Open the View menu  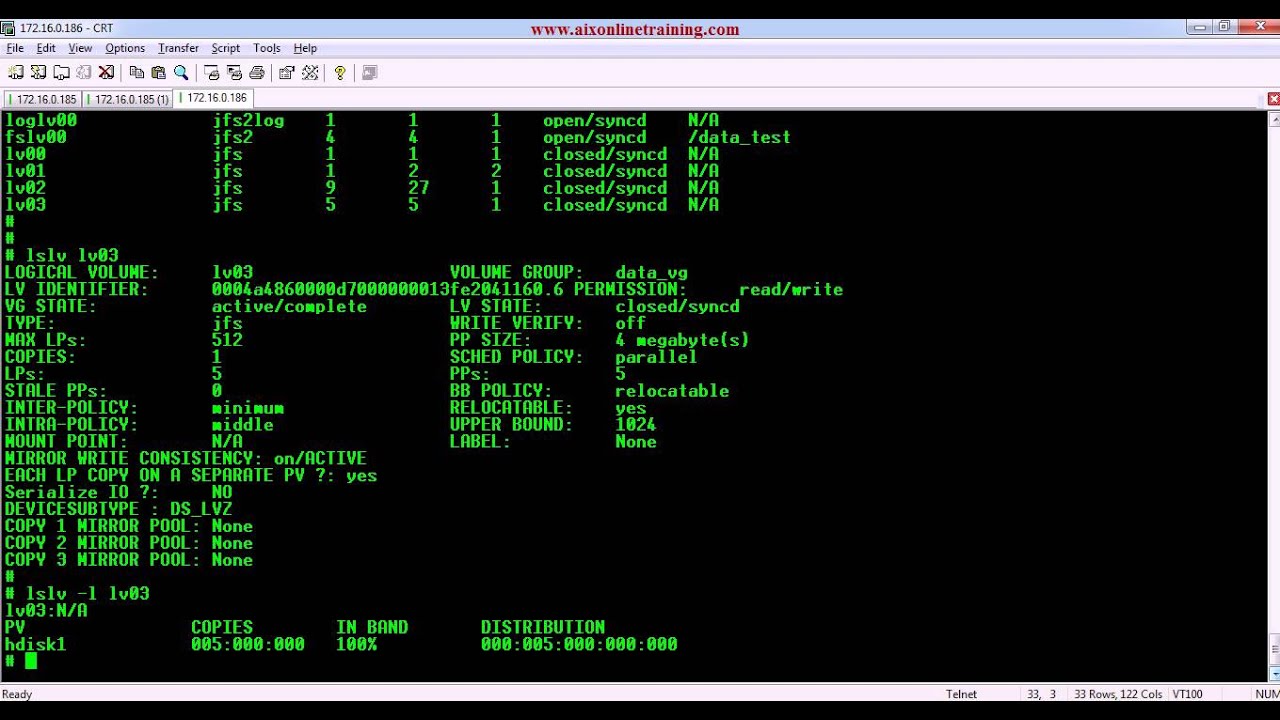(80, 48)
